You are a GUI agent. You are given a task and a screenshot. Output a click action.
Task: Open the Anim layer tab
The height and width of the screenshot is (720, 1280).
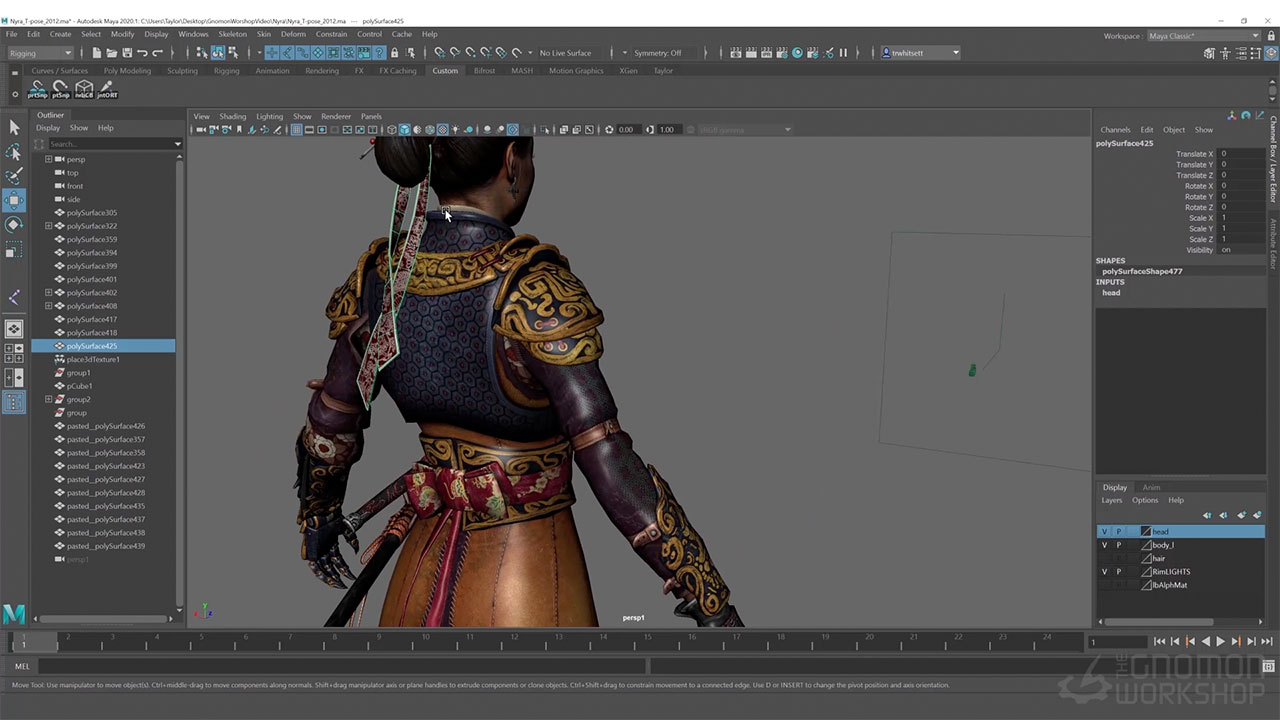pyautogui.click(x=1151, y=487)
